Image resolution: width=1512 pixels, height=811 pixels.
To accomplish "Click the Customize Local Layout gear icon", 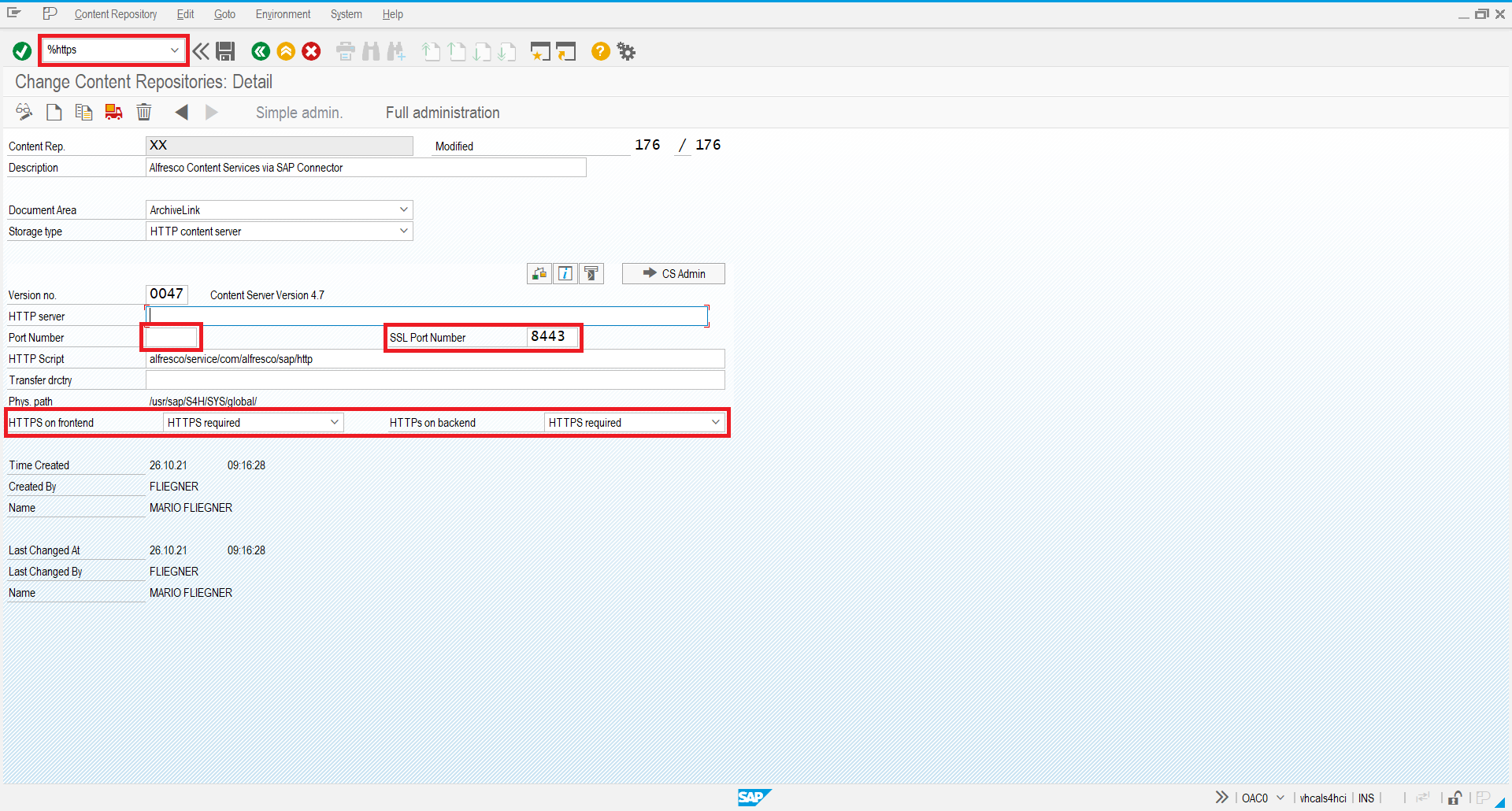I will [625, 51].
